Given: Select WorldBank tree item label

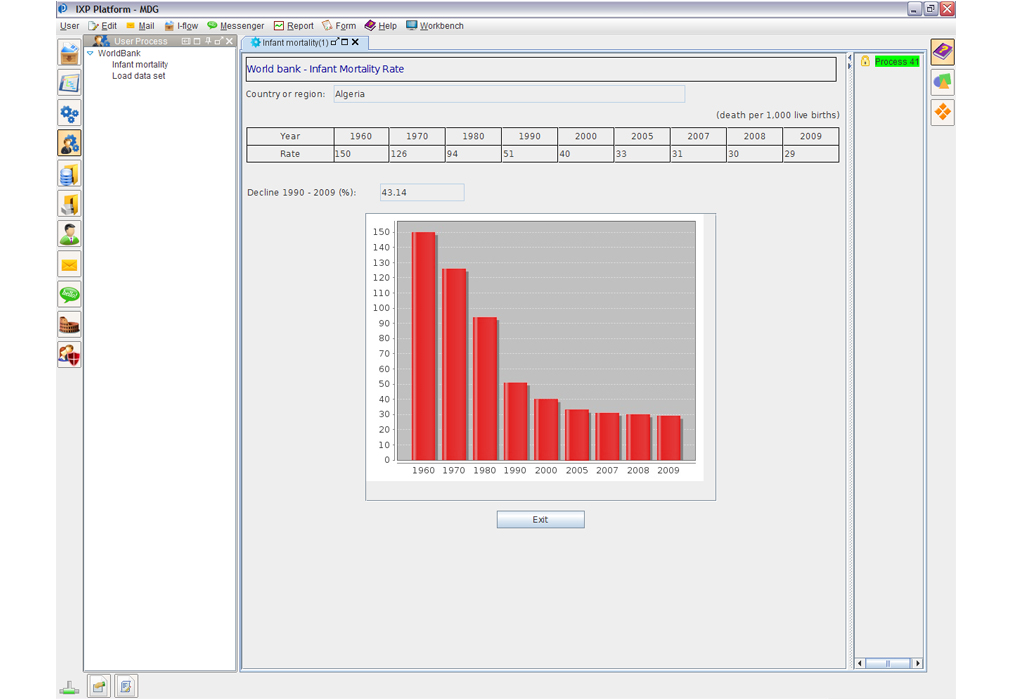Looking at the screenshot, I should click(x=119, y=53).
